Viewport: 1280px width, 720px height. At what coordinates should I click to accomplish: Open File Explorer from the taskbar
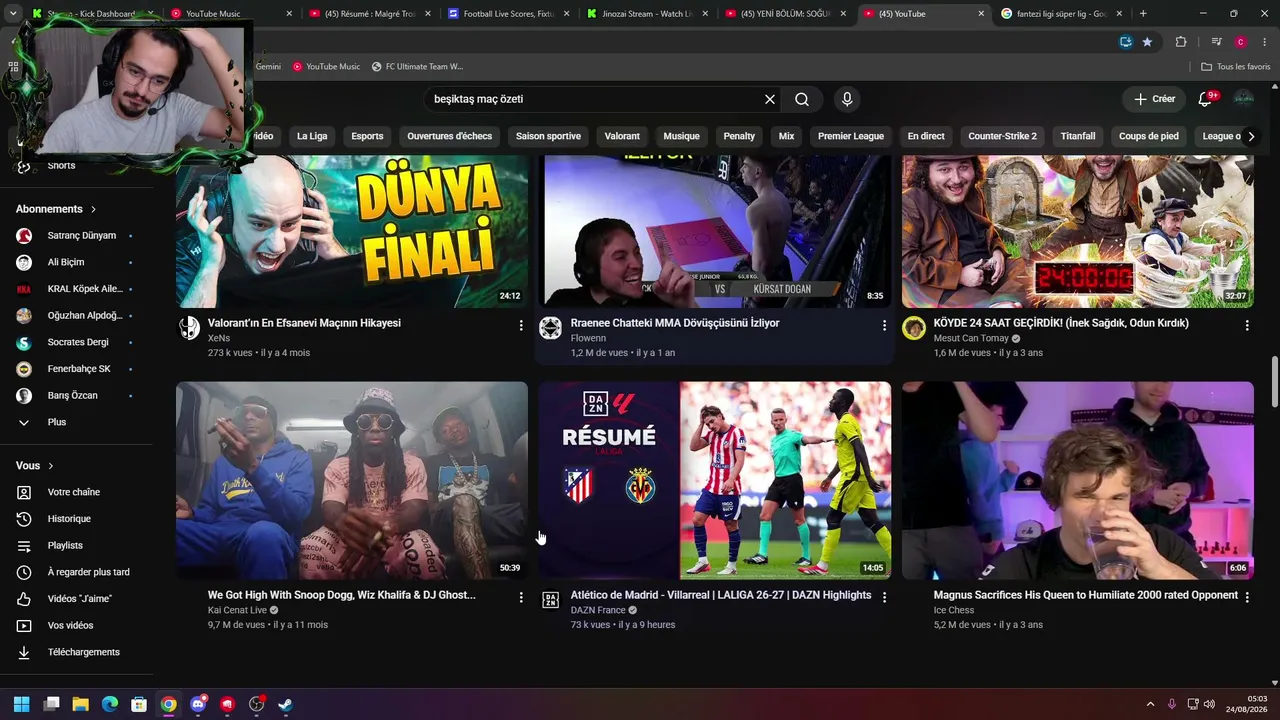click(x=80, y=704)
